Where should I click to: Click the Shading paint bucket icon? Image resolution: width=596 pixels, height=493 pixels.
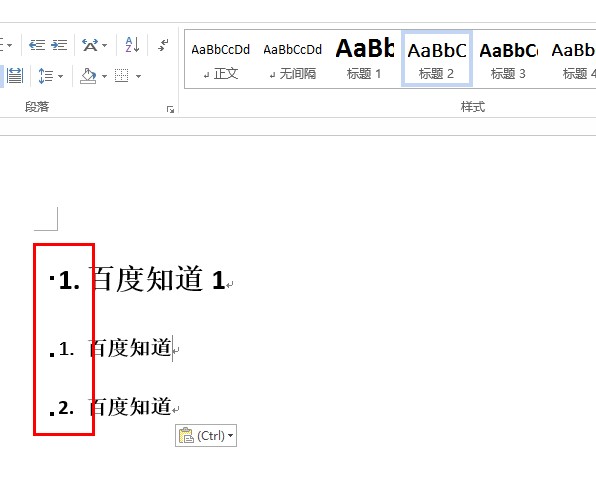[x=88, y=76]
